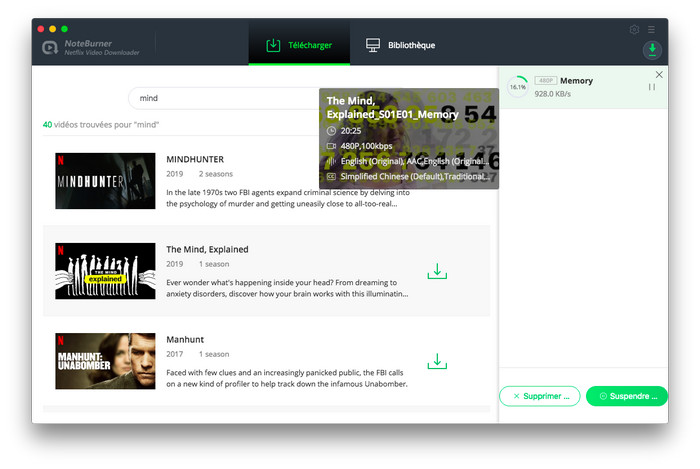Click the 928.0 KB/s speed text
This screenshot has width=700, height=469.
(x=553, y=94)
